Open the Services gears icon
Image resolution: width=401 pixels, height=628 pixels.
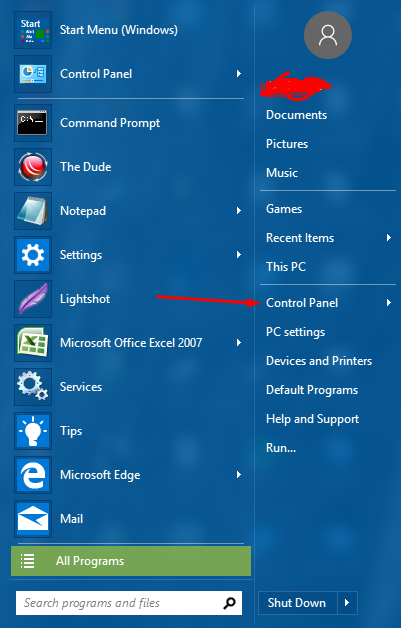[x=33, y=387]
